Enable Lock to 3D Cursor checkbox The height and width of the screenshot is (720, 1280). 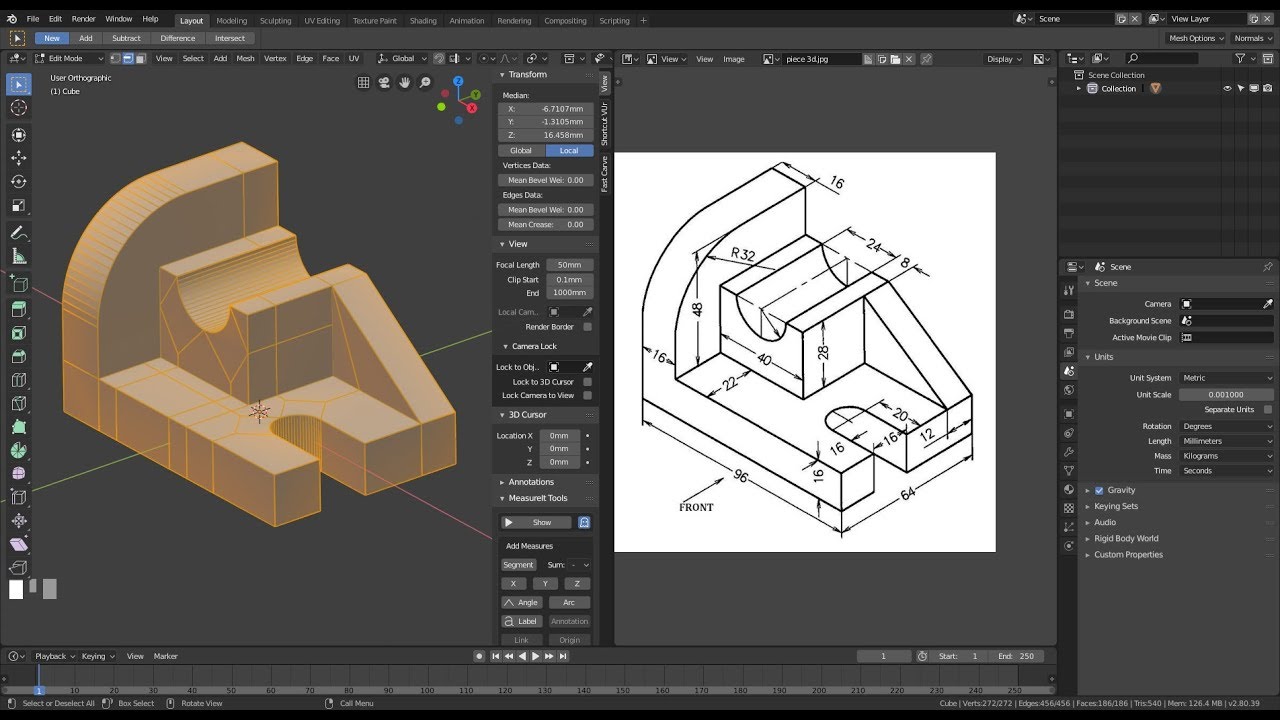[x=587, y=382]
